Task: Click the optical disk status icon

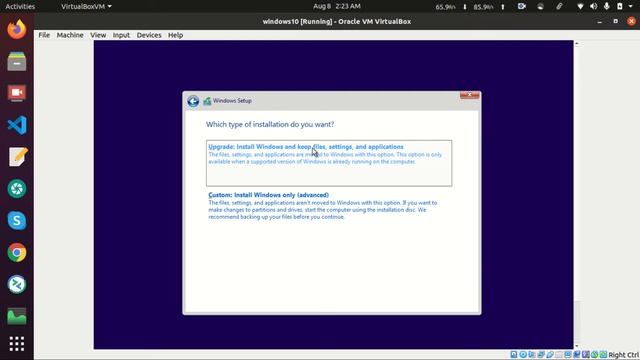Action: click(x=523, y=355)
